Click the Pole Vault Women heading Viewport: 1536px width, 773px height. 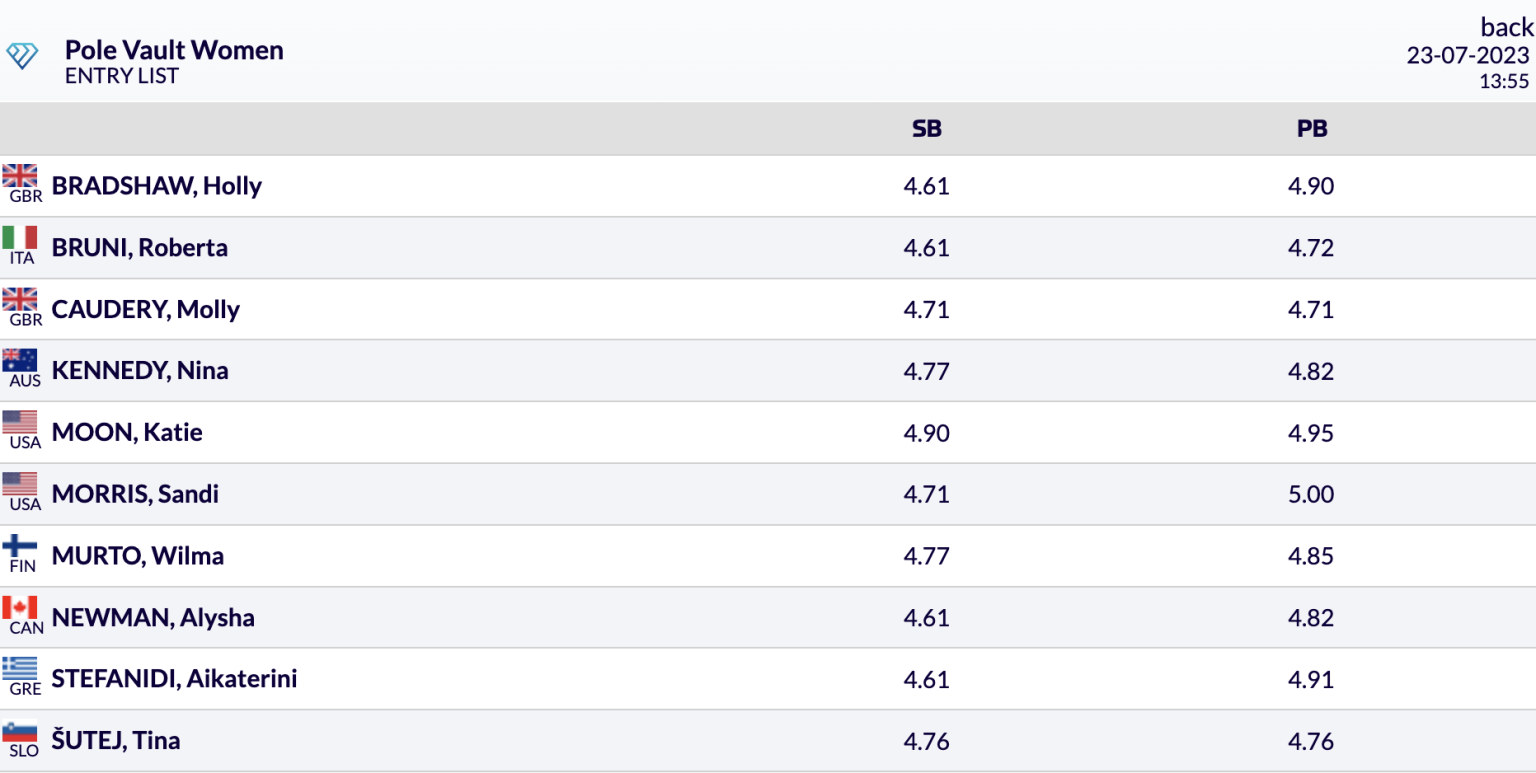pyautogui.click(x=174, y=50)
